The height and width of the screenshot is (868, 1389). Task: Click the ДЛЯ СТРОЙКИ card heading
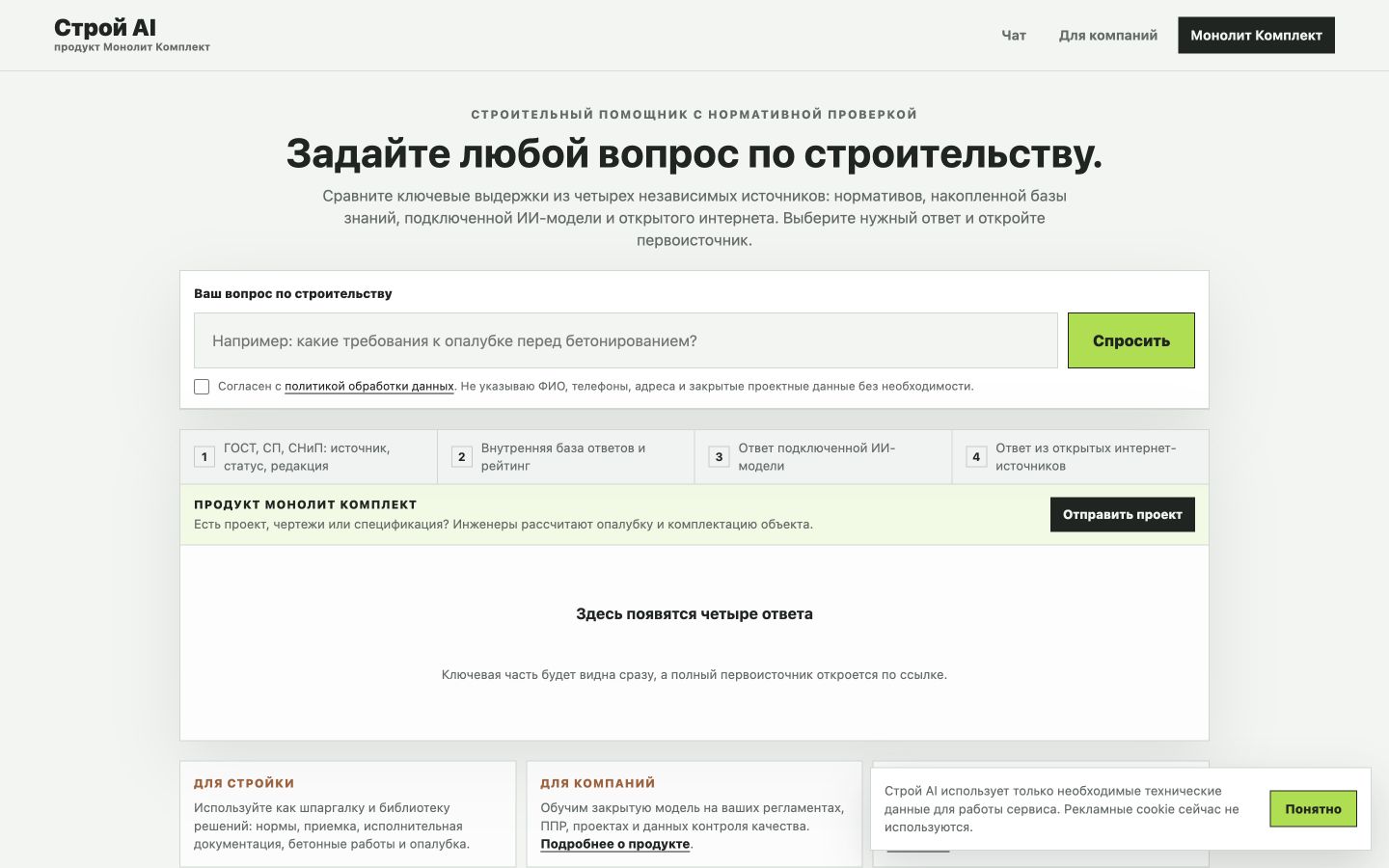pos(244,783)
